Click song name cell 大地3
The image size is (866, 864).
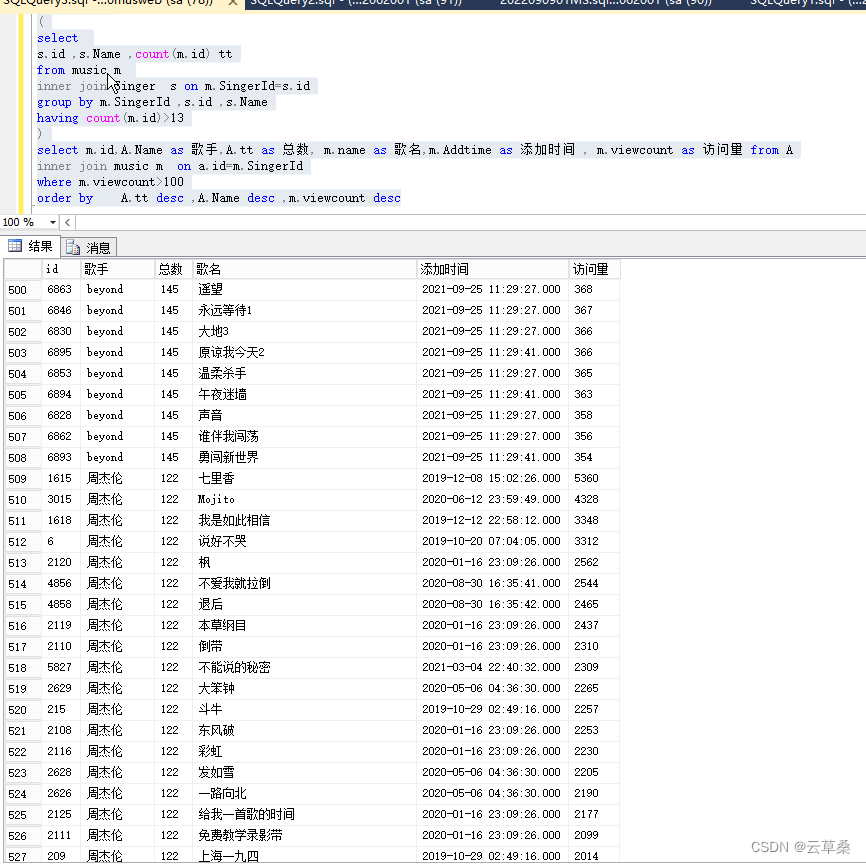click(305, 331)
